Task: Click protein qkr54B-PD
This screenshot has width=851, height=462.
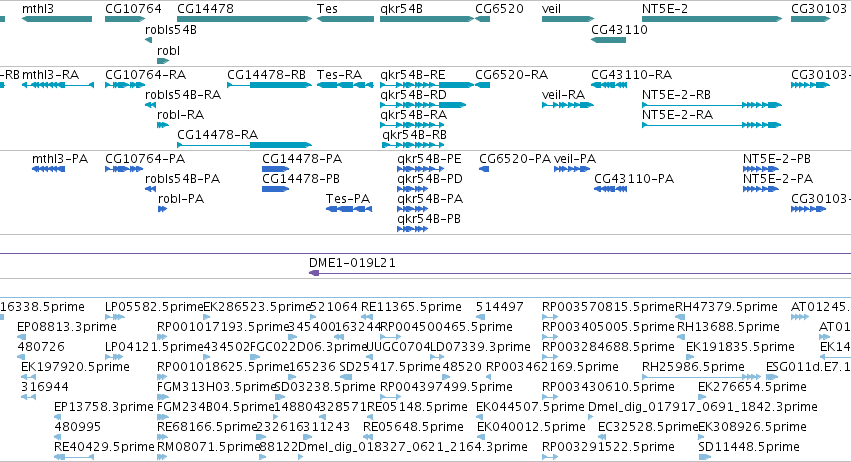Action: [x=412, y=189]
